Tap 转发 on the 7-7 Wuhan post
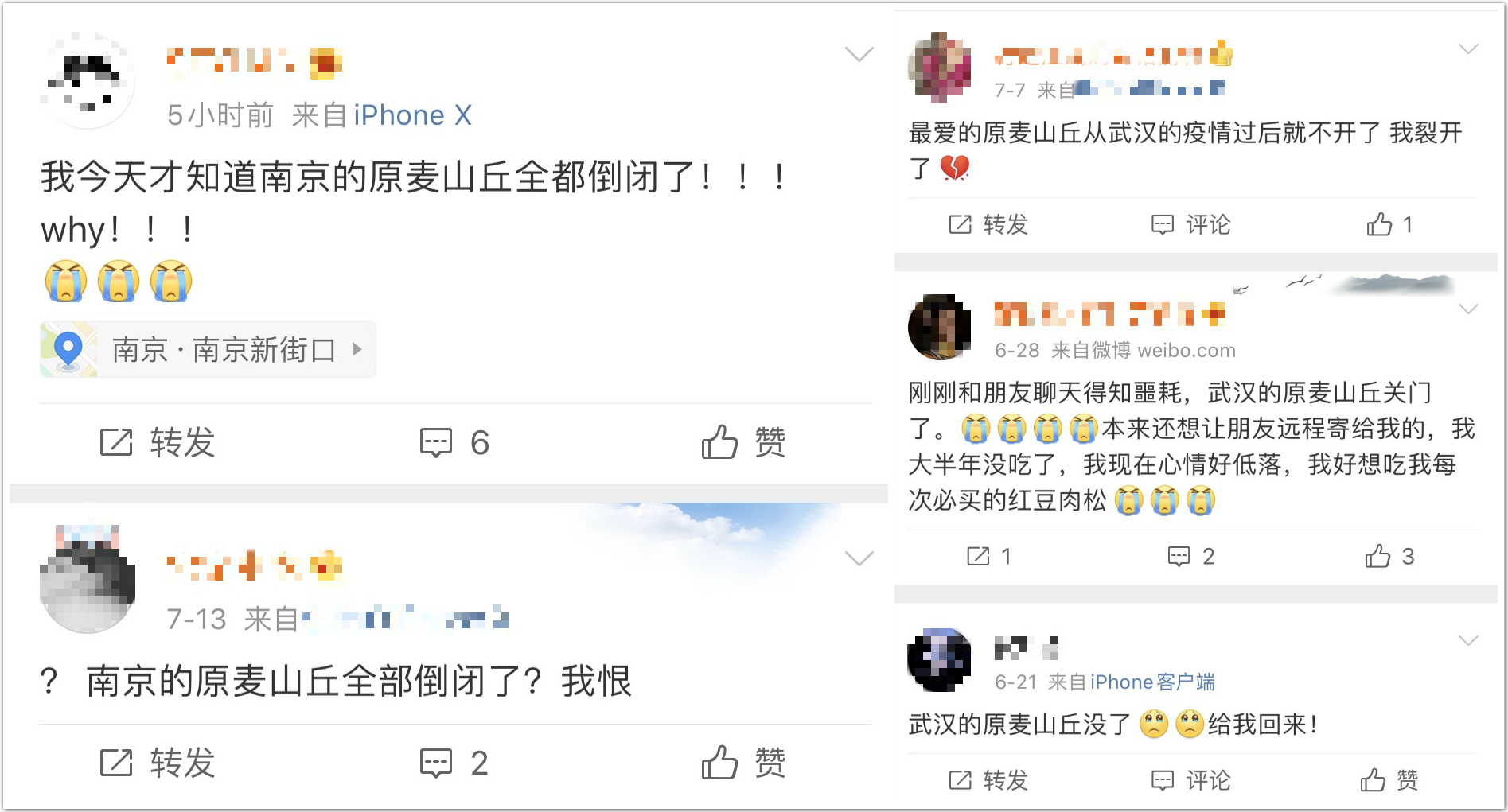The width and height of the screenshot is (1508, 812). pos(988,224)
